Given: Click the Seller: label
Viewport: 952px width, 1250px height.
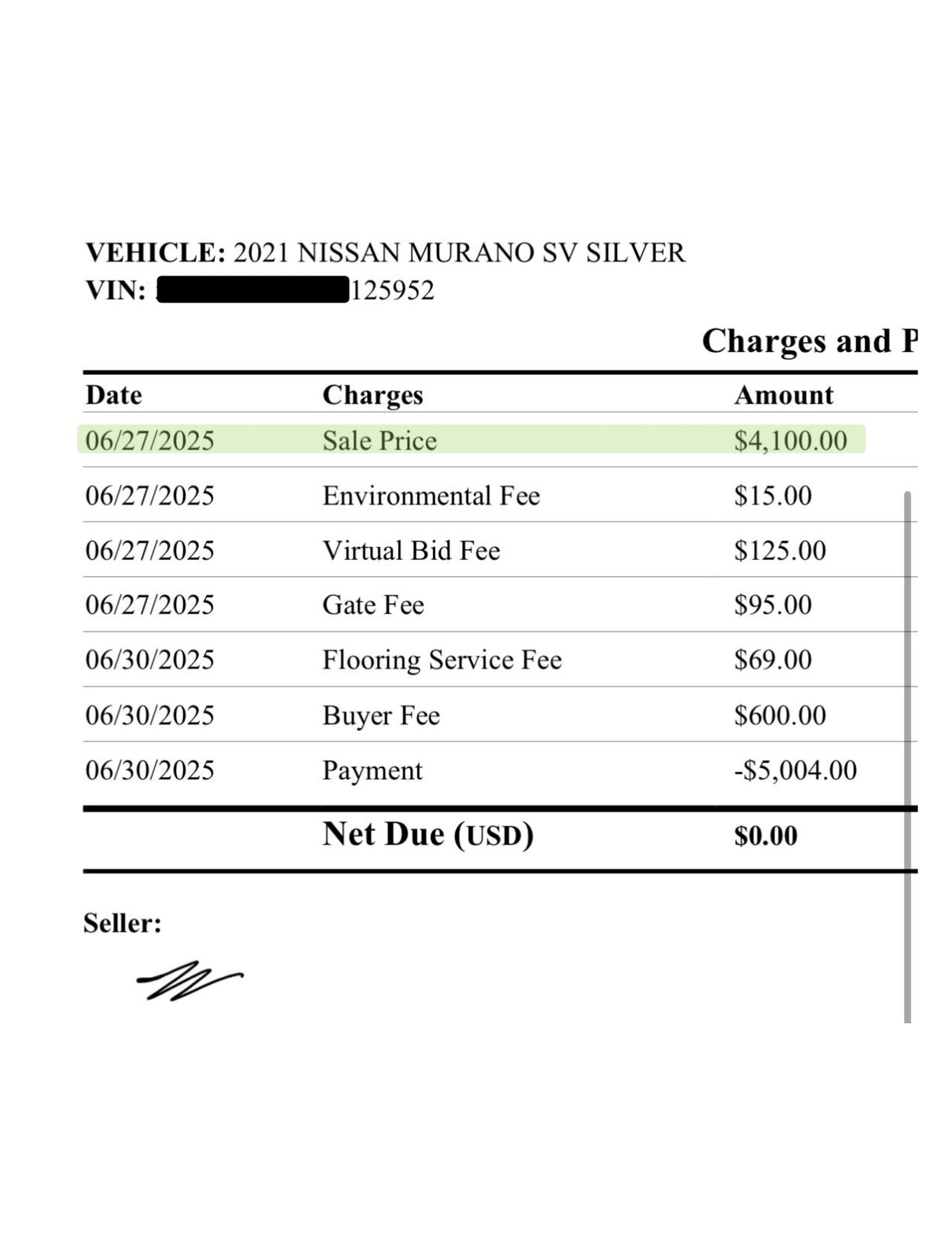Looking at the screenshot, I should 122,923.
